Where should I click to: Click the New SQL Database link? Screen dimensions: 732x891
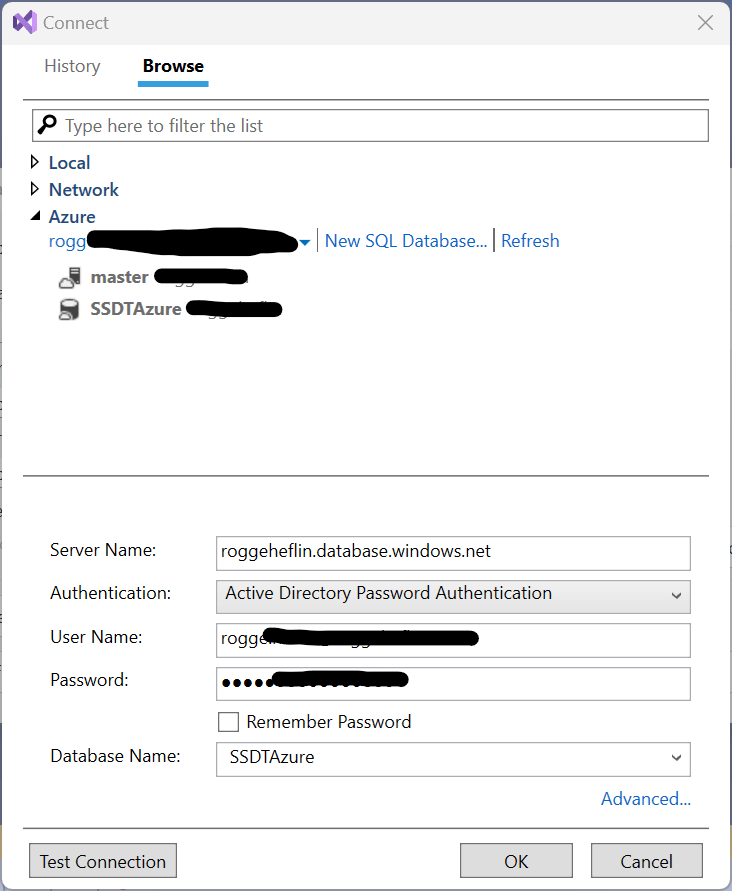pyautogui.click(x=406, y=241)
